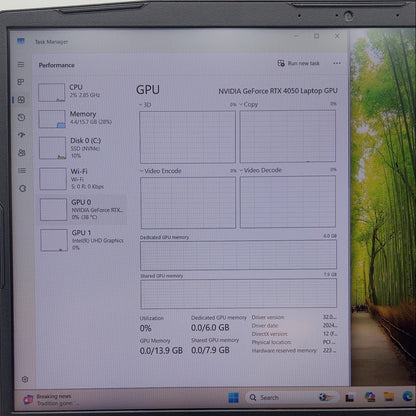Open the Video Encode graph dropdown

[x=161, y=171]
